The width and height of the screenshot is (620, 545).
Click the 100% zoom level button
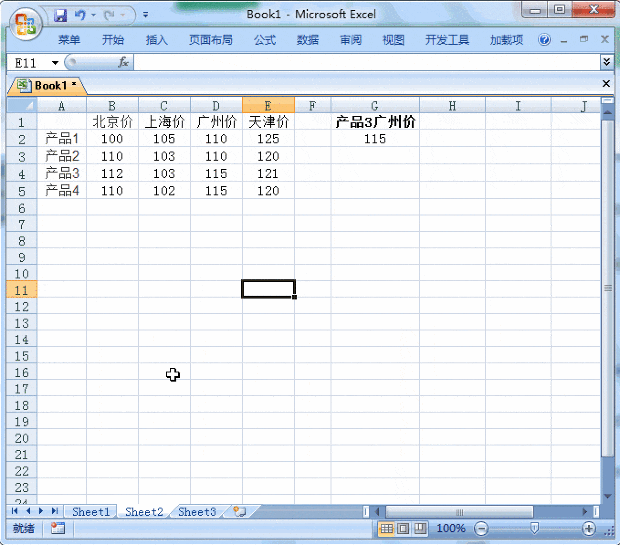click(451, 528)
